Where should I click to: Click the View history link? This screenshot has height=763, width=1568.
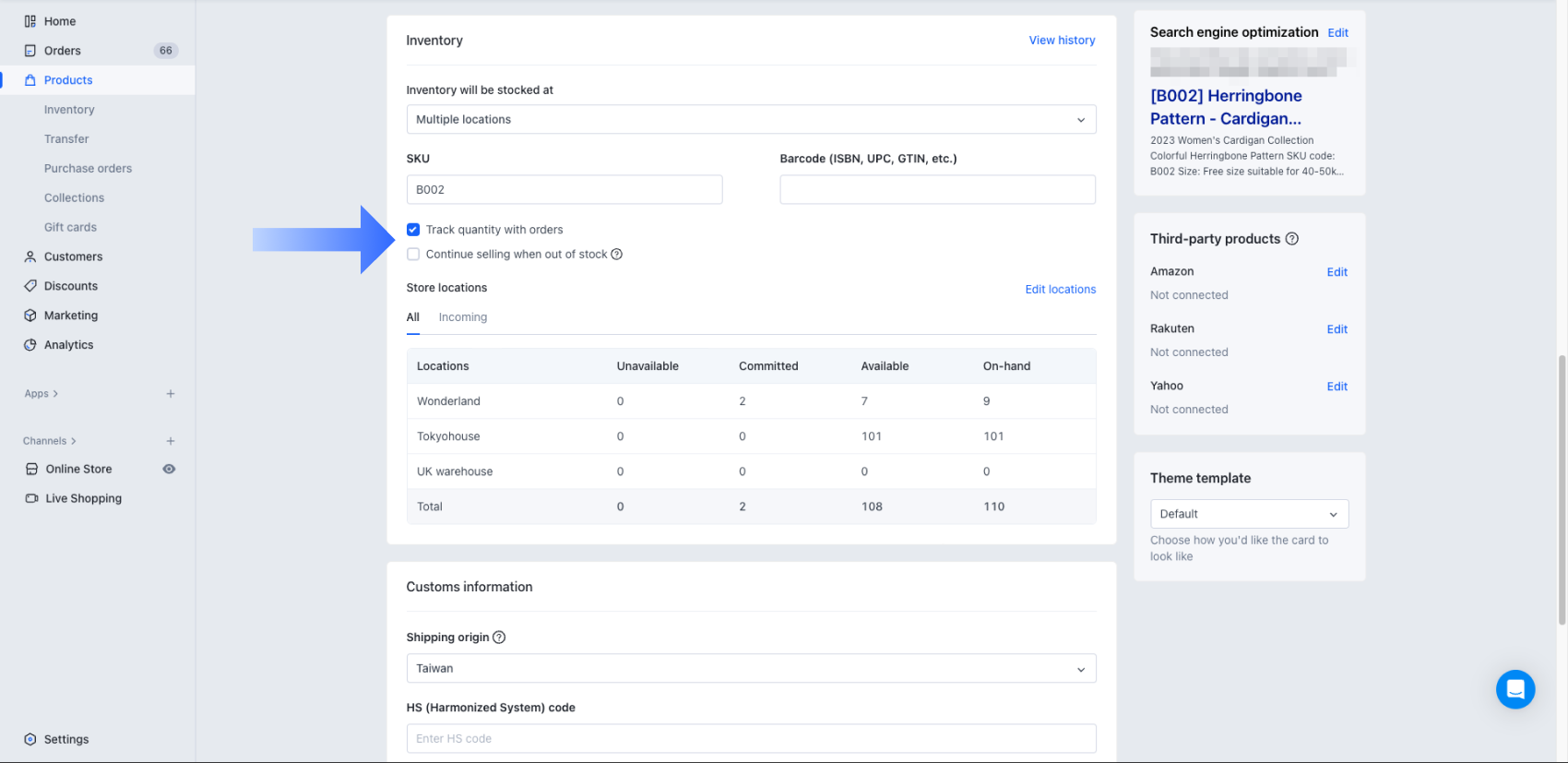pyautogui.click(x=1062, y=41)
